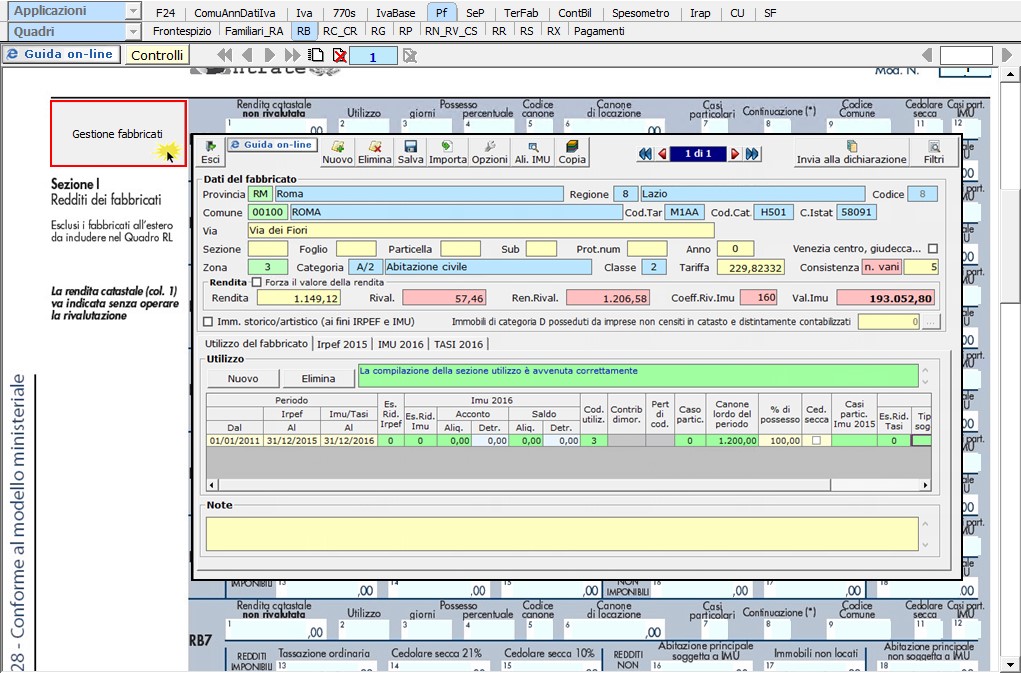Tick the Venezia centro, giudecca checkbox
Image resolution: width=1021 pixels, height=673 pixels.
[x=933, y=249]
